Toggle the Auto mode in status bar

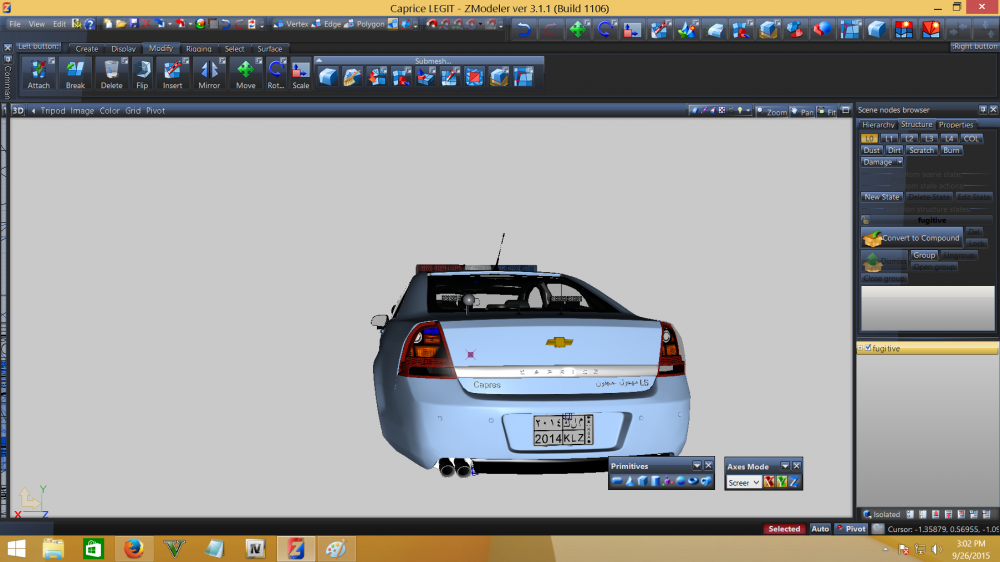820,529
